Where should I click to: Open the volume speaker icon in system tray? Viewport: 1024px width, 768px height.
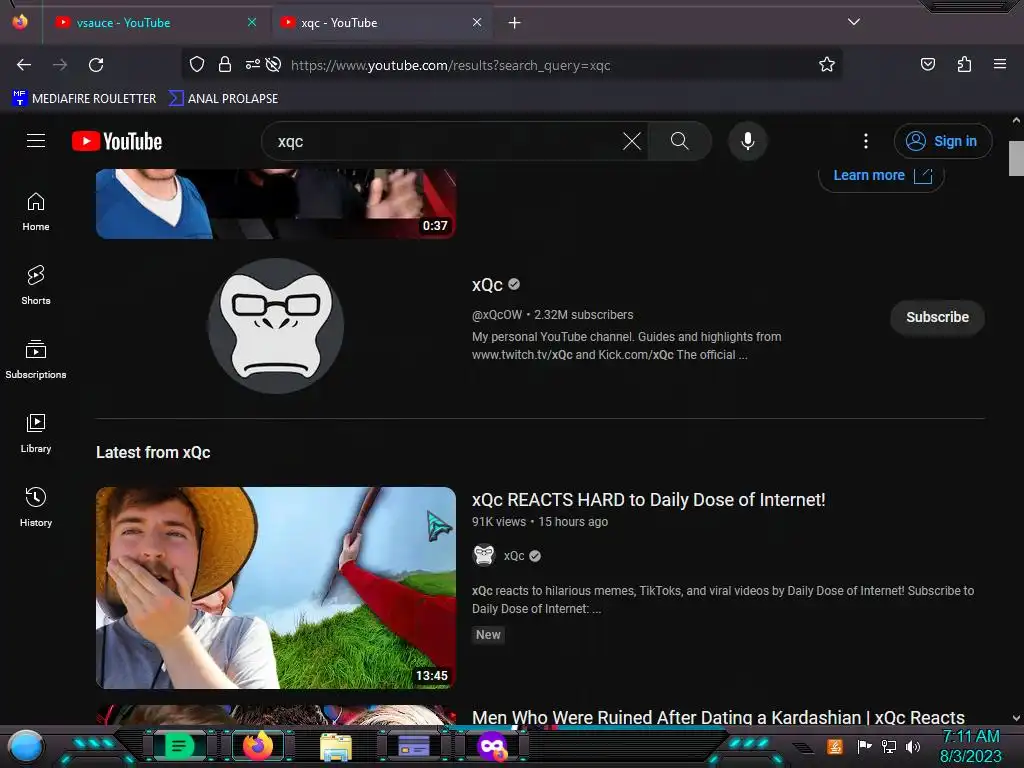pos(913,746)
